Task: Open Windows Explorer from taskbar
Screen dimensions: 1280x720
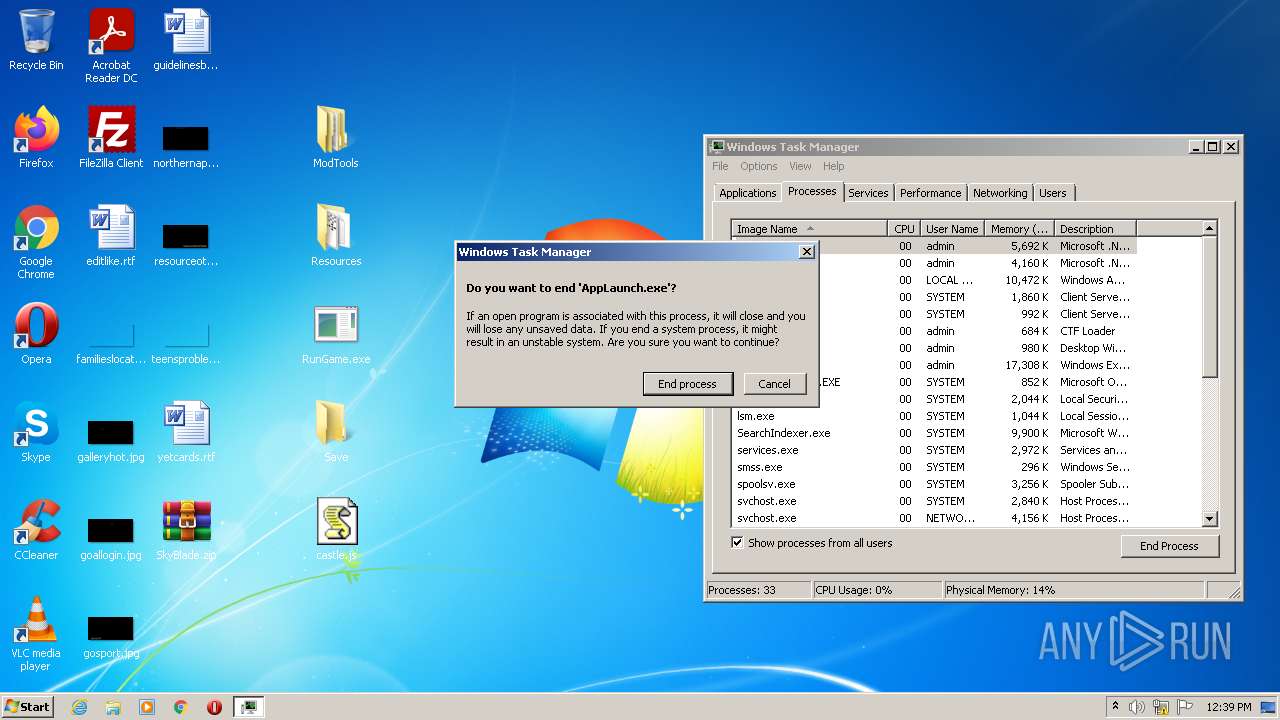Action: 113,707
